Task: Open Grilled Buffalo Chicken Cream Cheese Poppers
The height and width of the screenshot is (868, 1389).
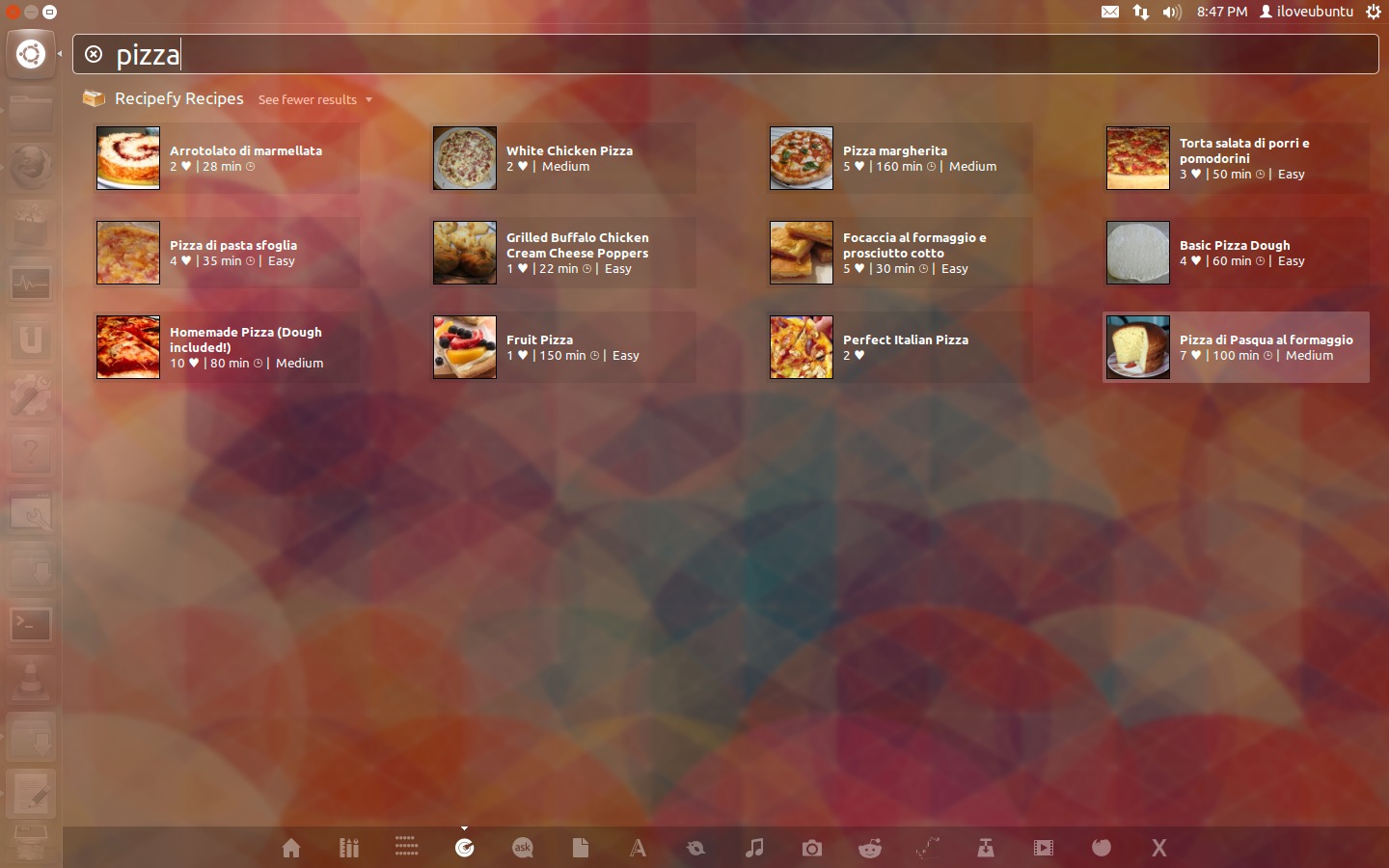Action: click(563, 253)
